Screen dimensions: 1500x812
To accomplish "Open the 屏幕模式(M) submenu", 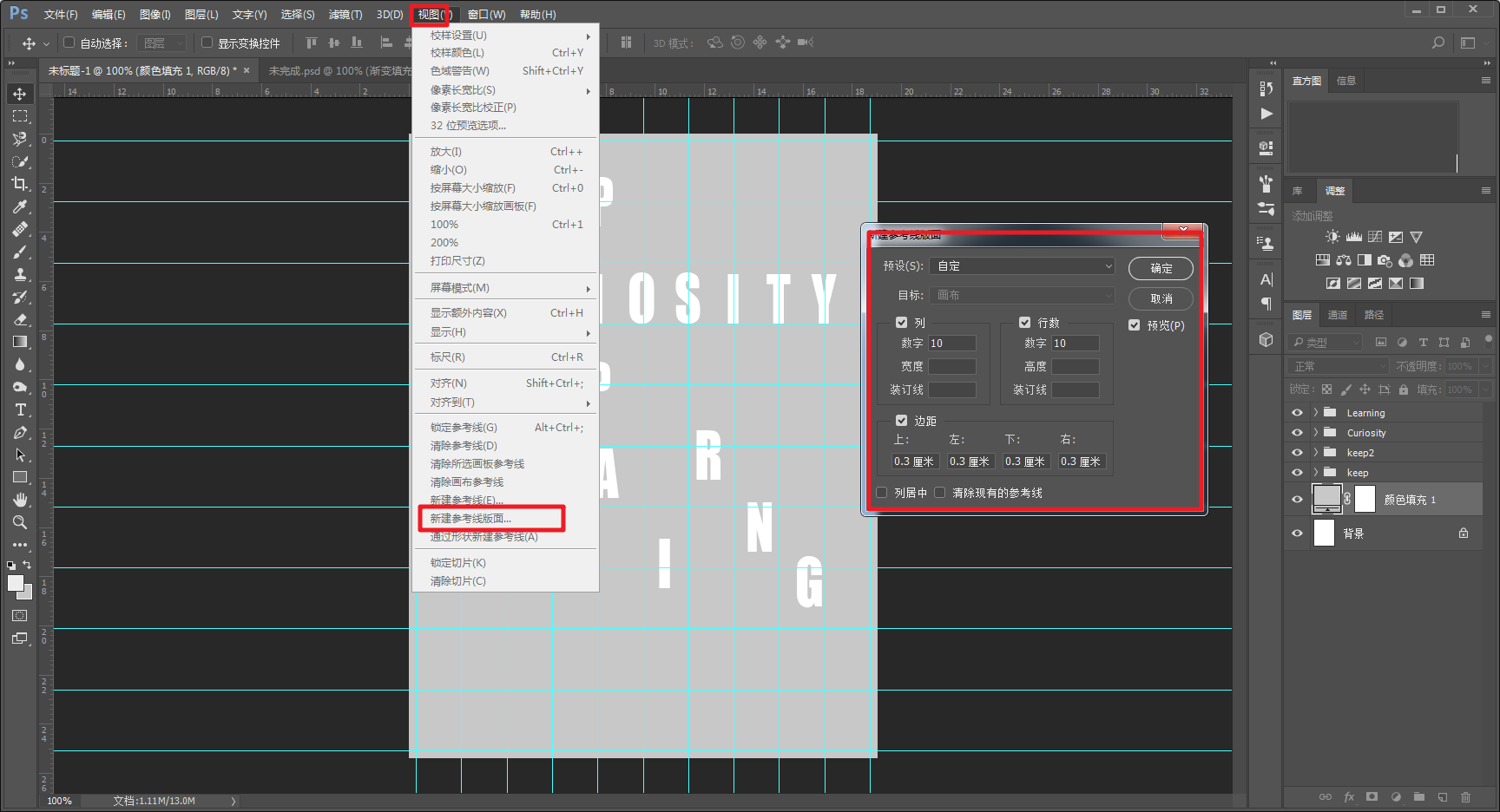I will click(x=506, y=288).
